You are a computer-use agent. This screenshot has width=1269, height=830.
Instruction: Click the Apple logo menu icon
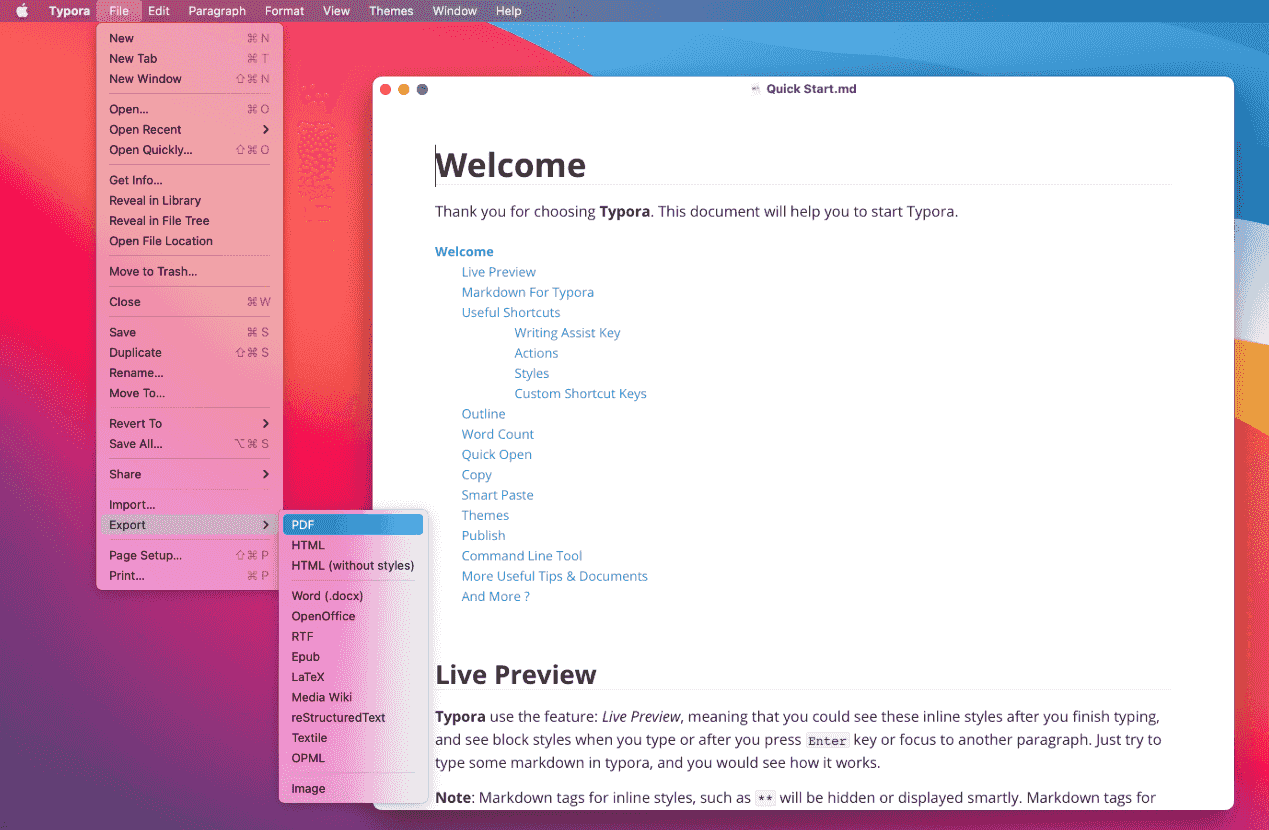click(22, 11)
